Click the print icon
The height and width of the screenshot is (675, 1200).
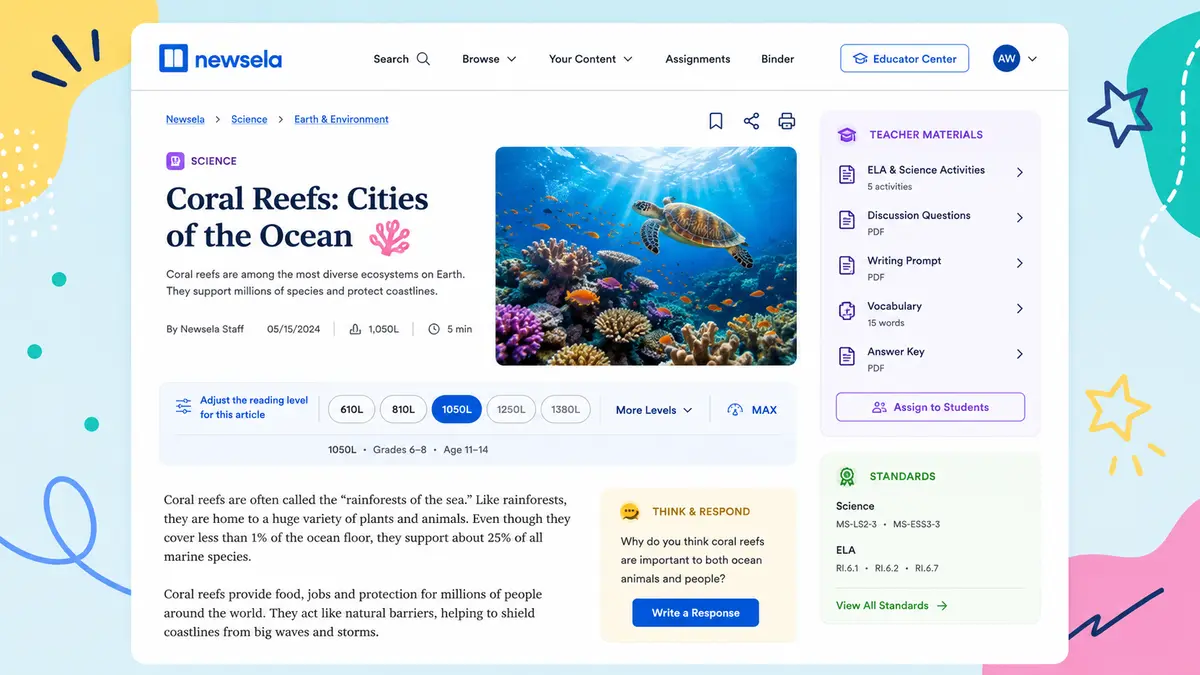(787, 121)
